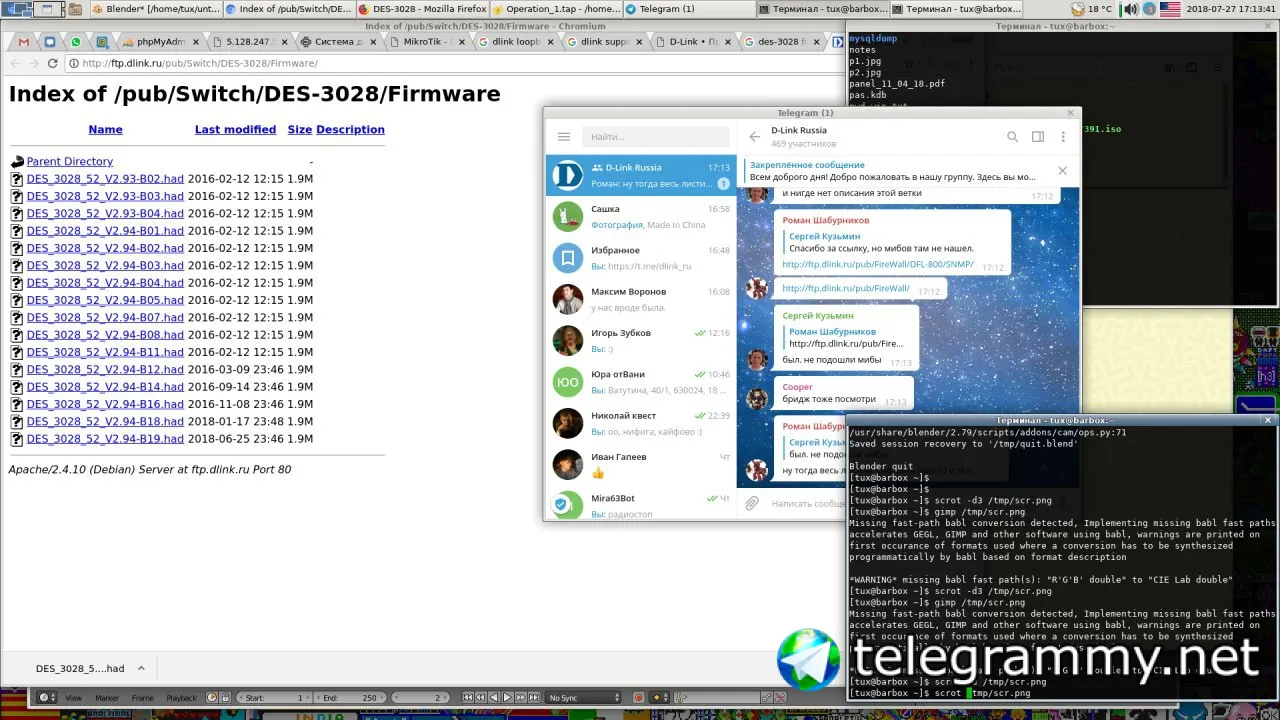The height and width of the screenshot is (720, 1280).
Task: Toggle Blender auto keyframe record button
Action: (638, 698)
